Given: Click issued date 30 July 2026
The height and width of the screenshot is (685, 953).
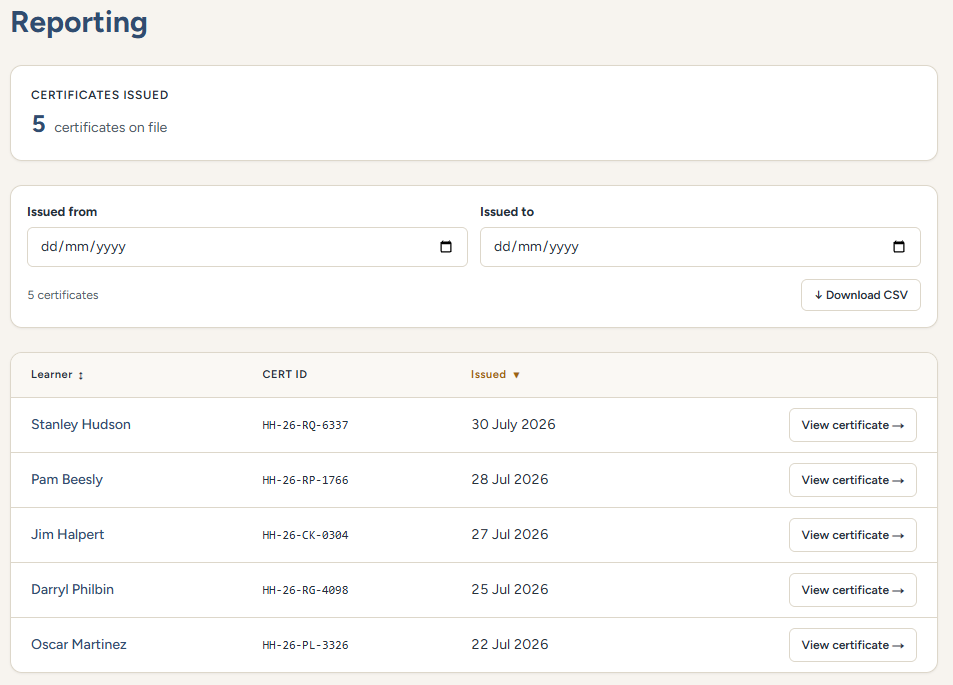Looking at the screenshot, I should pos(514,424).
